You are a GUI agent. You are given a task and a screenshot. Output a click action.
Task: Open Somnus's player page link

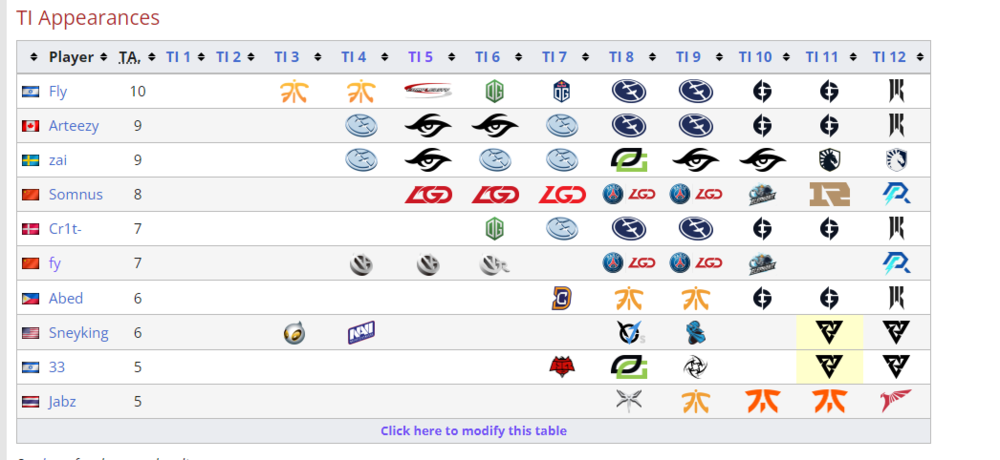[74, 195]
